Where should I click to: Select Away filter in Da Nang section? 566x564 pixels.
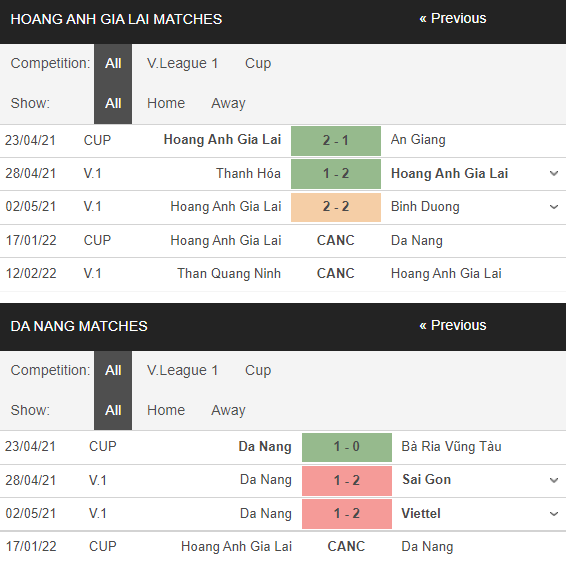228,411
